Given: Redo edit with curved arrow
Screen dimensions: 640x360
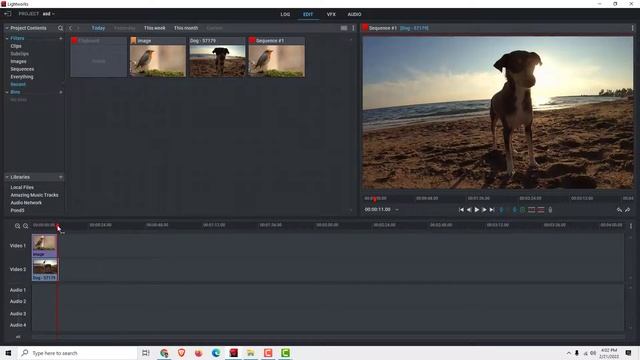Looking at the screenshot, I should click(x=628, y=210).
